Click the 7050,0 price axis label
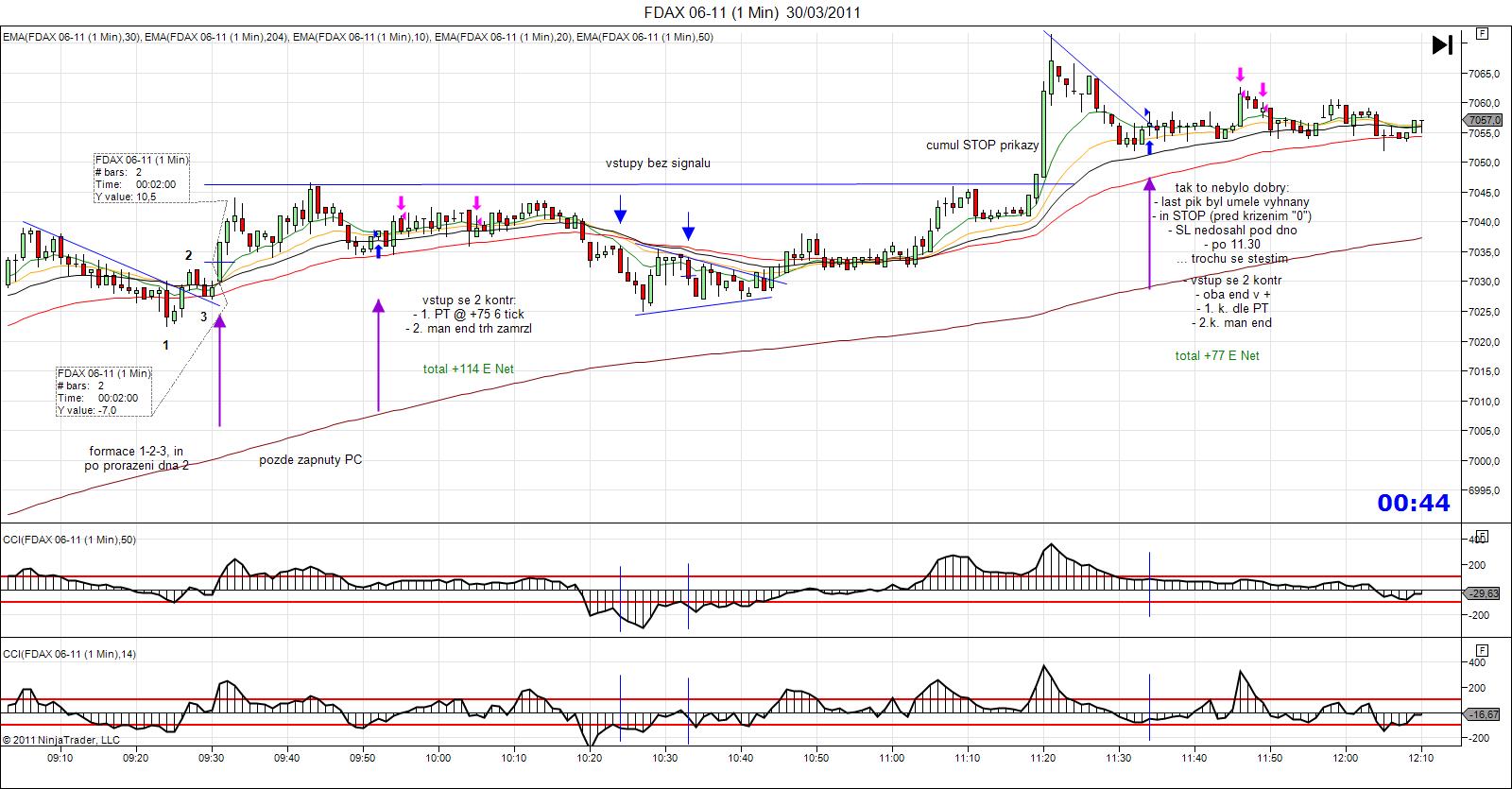Viewport: 1512px width, 789px height. (x=1486, y=163)
